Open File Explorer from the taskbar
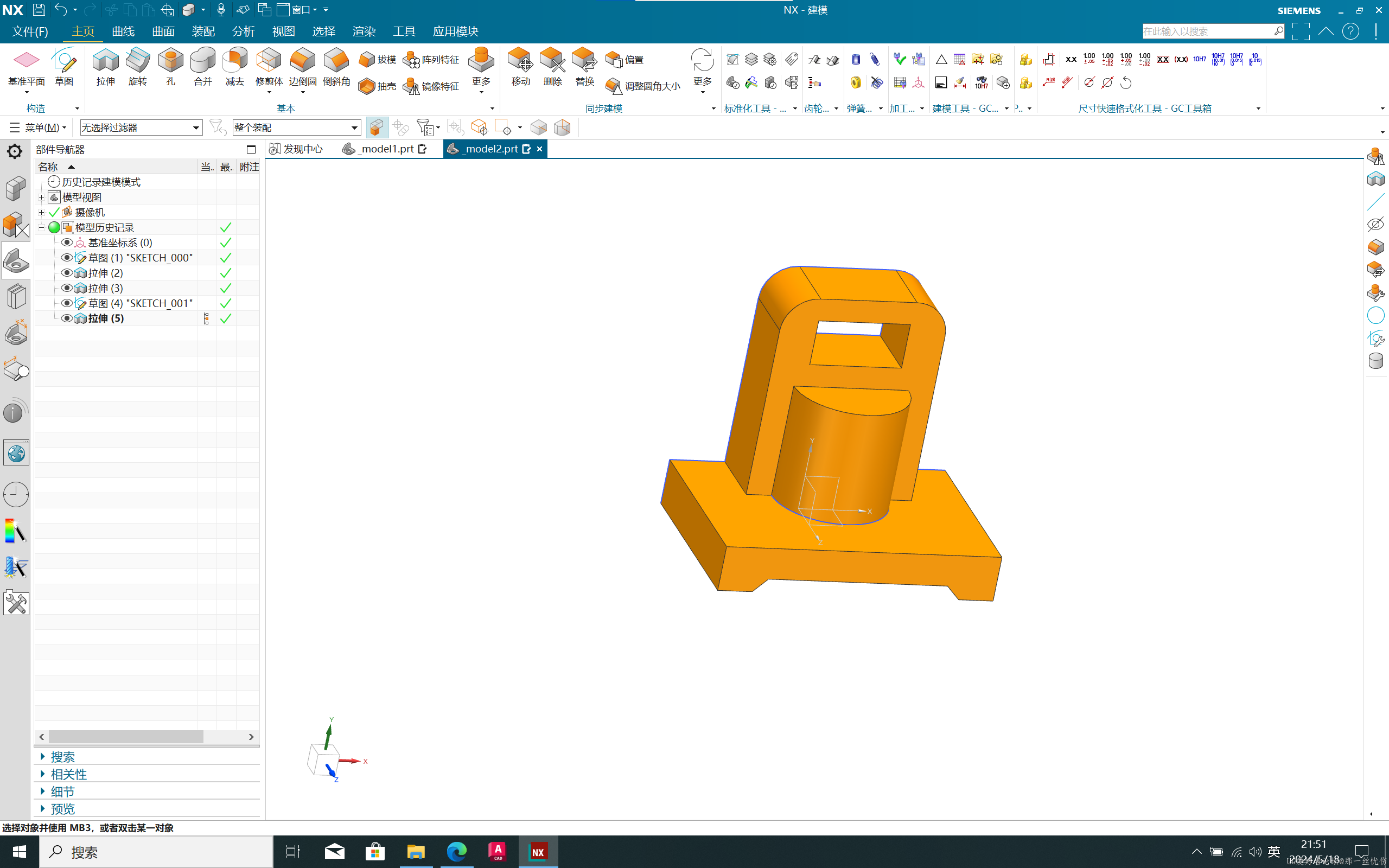Image resolution: width=1389 pixels, height=868 pixels. tap(416, 851)
